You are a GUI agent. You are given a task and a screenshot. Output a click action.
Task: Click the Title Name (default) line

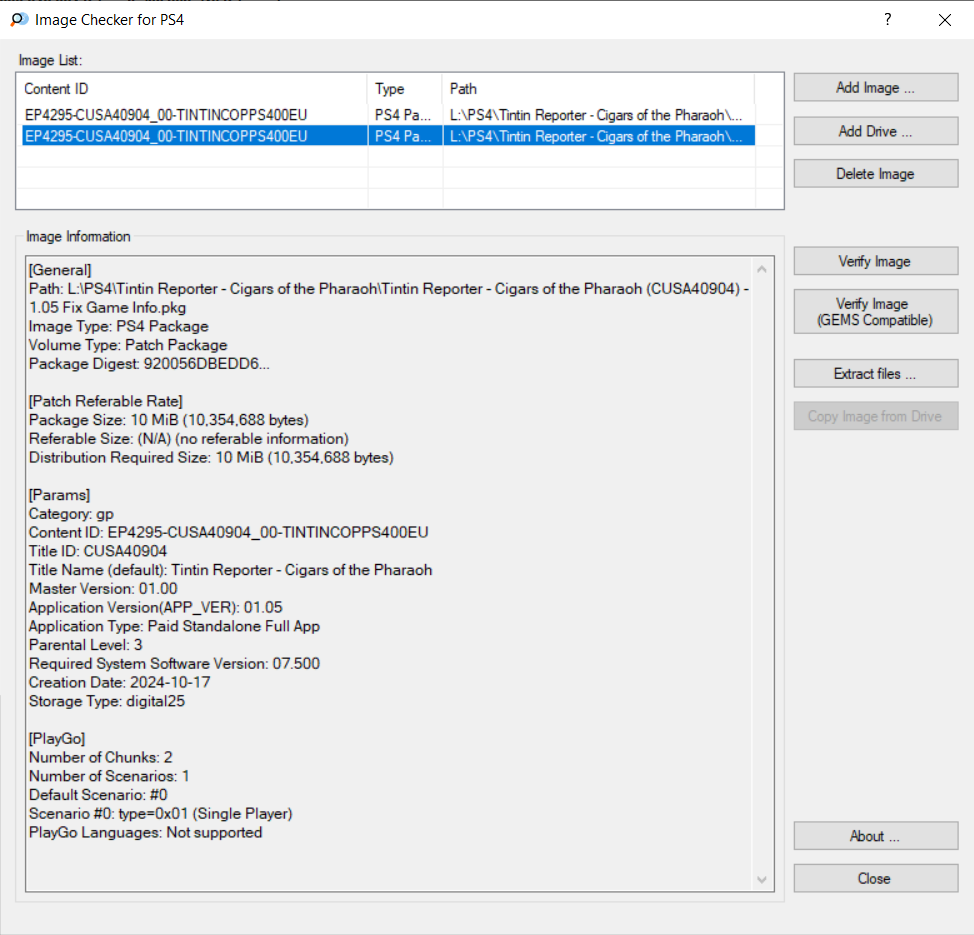[x=230, y=570]
